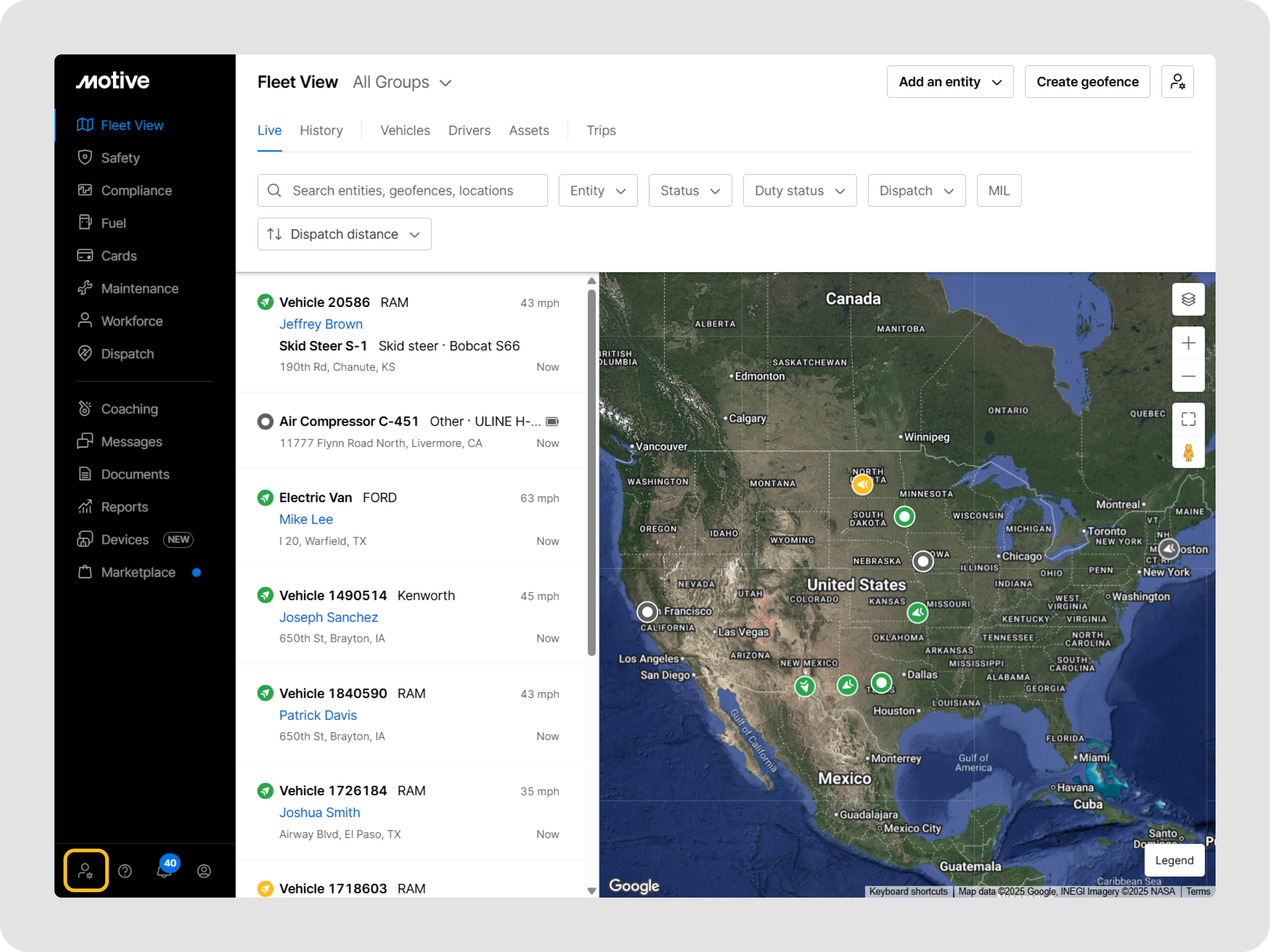
Task: Click the Street View pegman icon
Action: 1188,453
